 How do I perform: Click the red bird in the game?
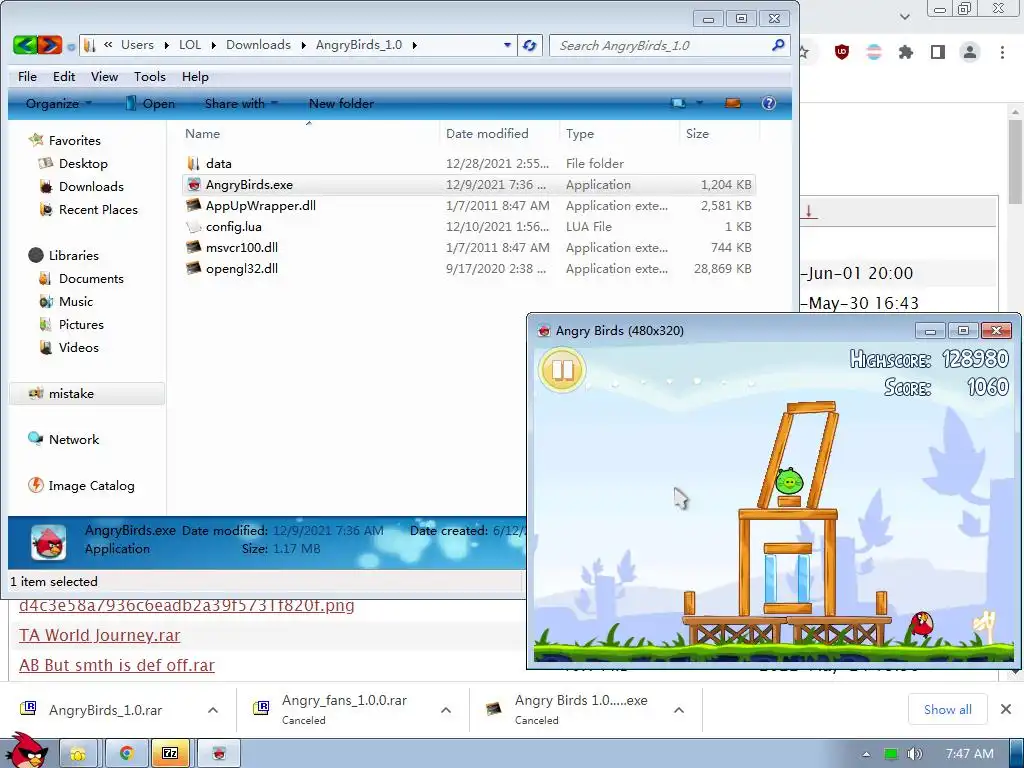tap(921, 623)
